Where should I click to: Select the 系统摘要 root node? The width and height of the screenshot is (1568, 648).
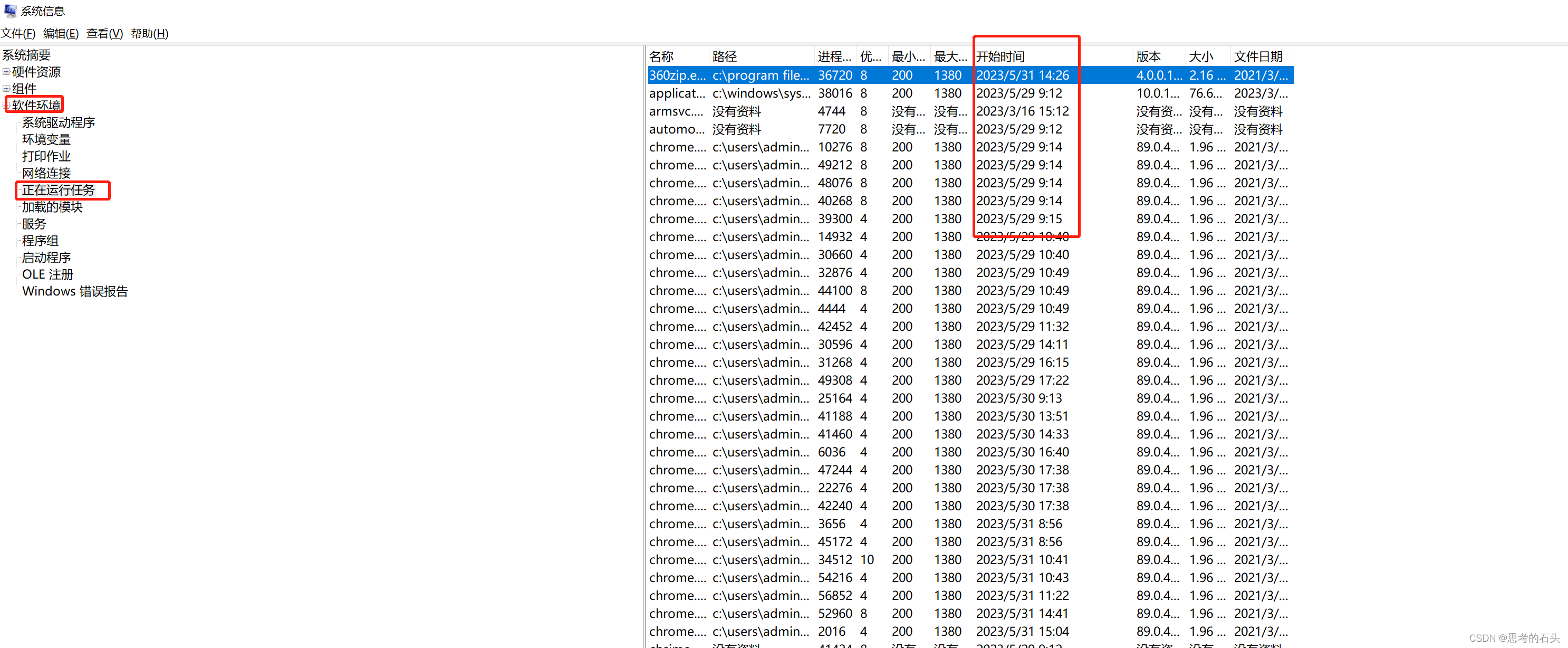26,55
